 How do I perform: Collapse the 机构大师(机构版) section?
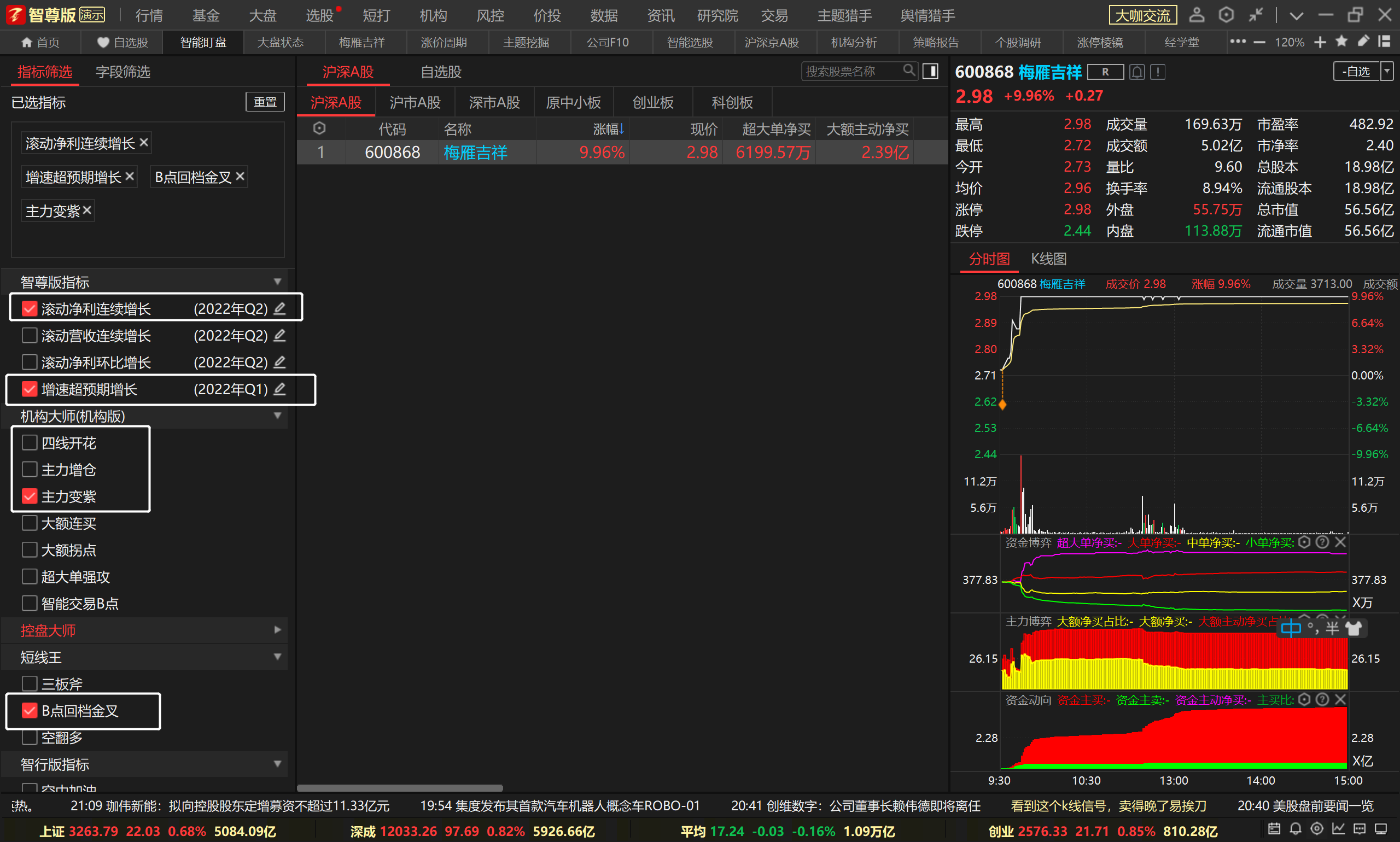[x=277, y=416]
